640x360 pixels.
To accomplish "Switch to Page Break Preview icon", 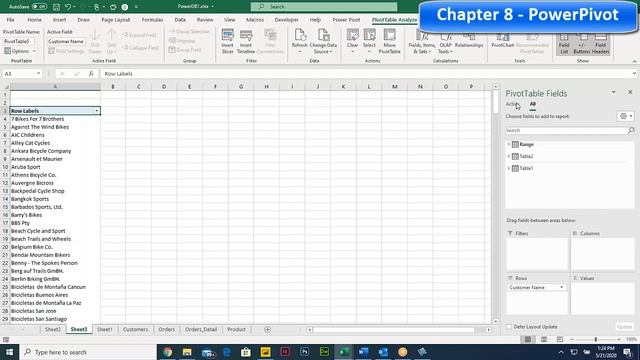I will click(x=560, y=339).
